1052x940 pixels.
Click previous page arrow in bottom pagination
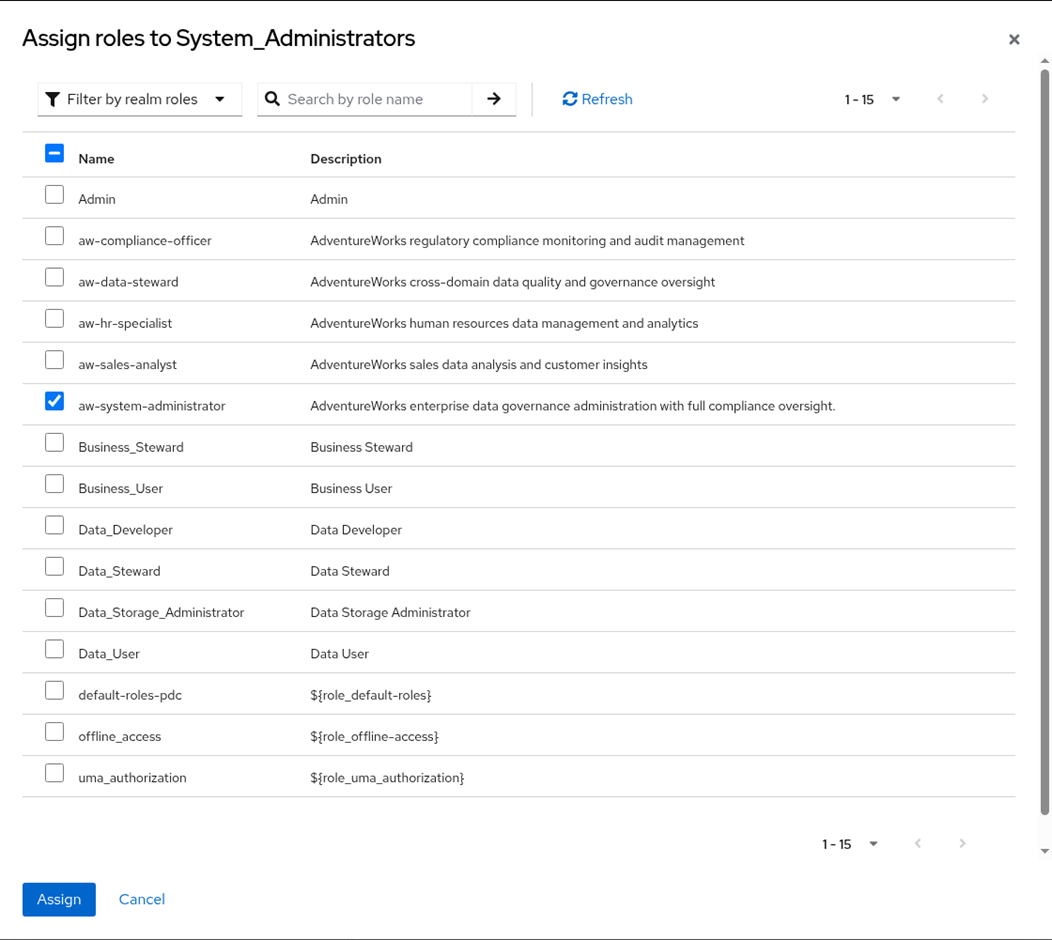(918, 844)
